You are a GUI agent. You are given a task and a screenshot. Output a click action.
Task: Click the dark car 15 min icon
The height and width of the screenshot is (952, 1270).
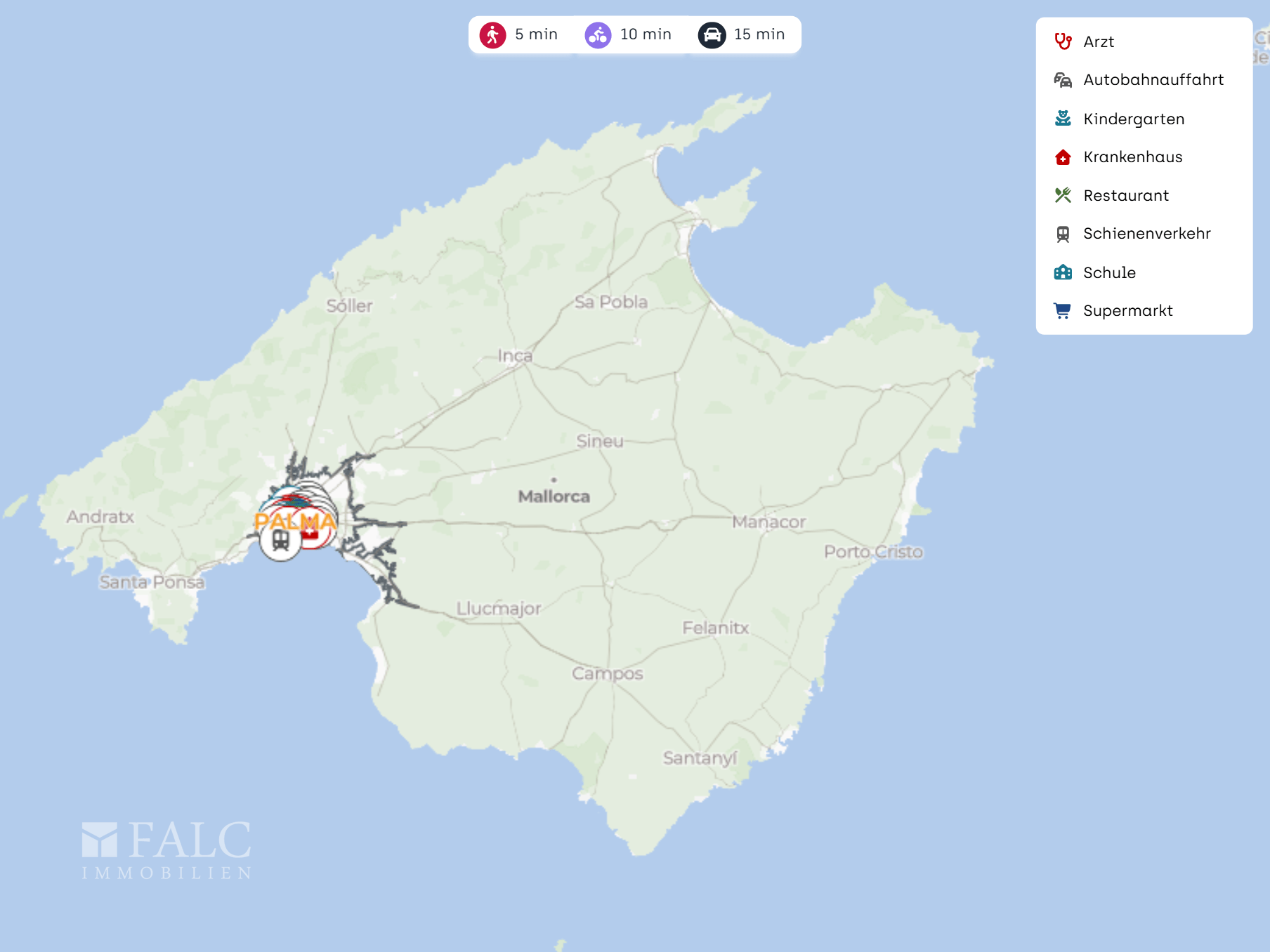[x=712, y=34]
